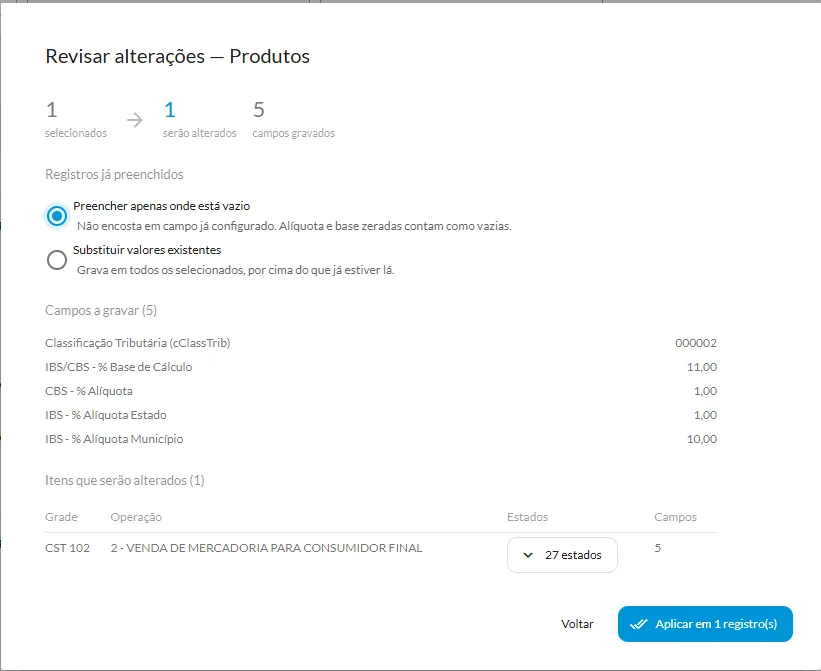
Task: Select the 'IBS/CBS - % Base de Cálculo' row
Action: tap(381, 367)
